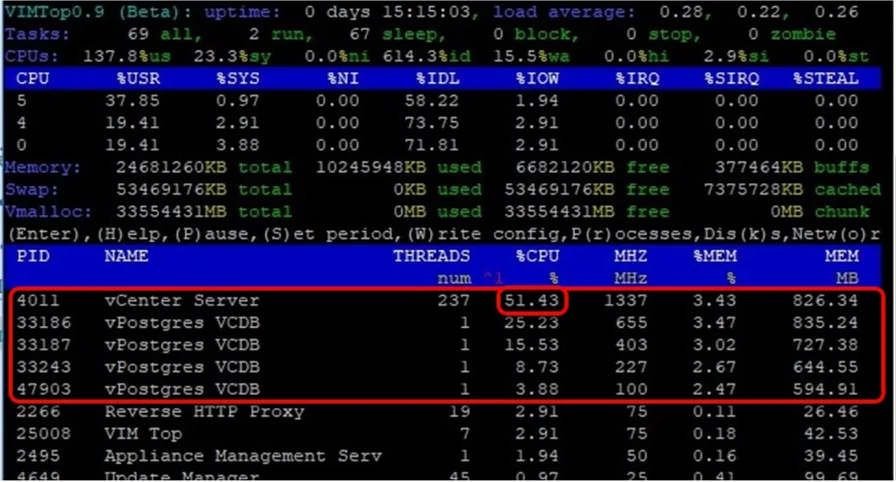
Task: Click PID 47903 entry
Action: click(43, 389)
